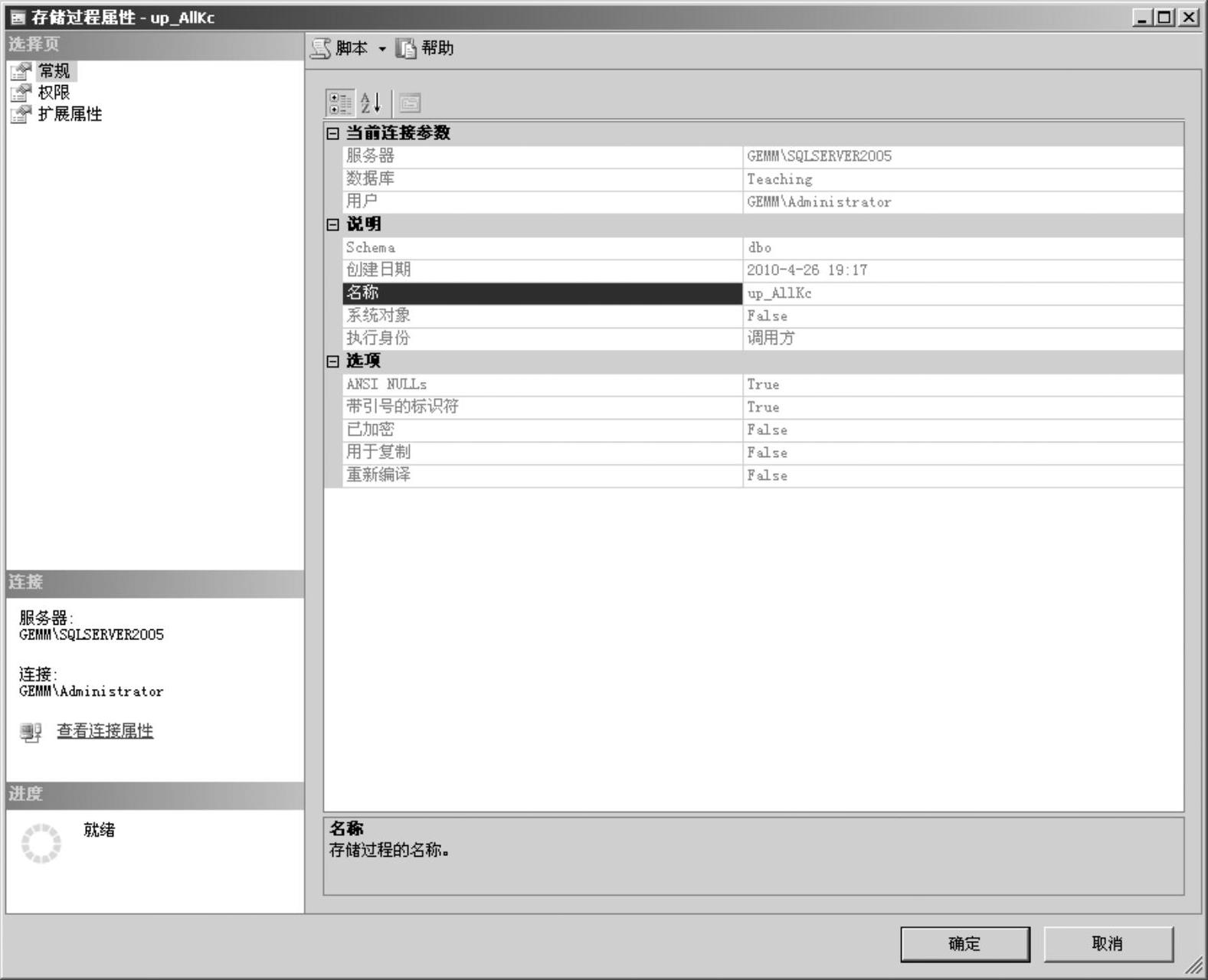
Task: Collapse the 当前连接参数 section
Action: click(332, 133)
